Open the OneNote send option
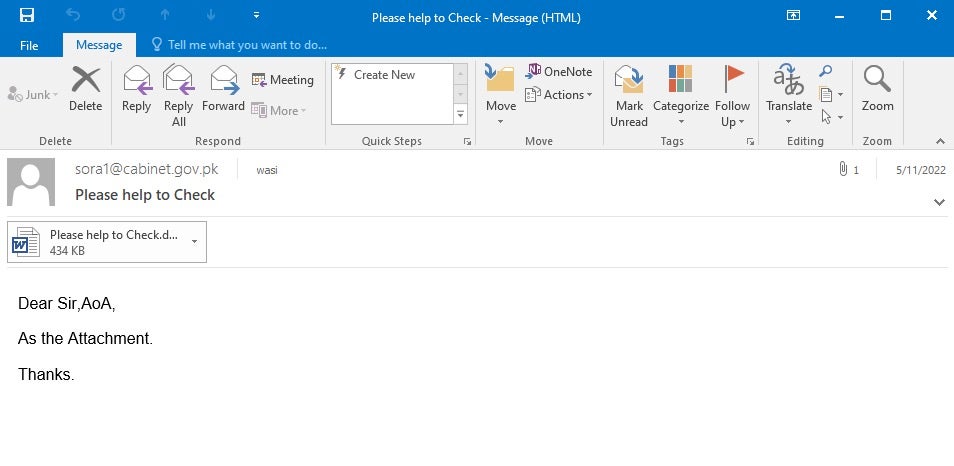This screenshot has height=466, width=954. [559, 72]
